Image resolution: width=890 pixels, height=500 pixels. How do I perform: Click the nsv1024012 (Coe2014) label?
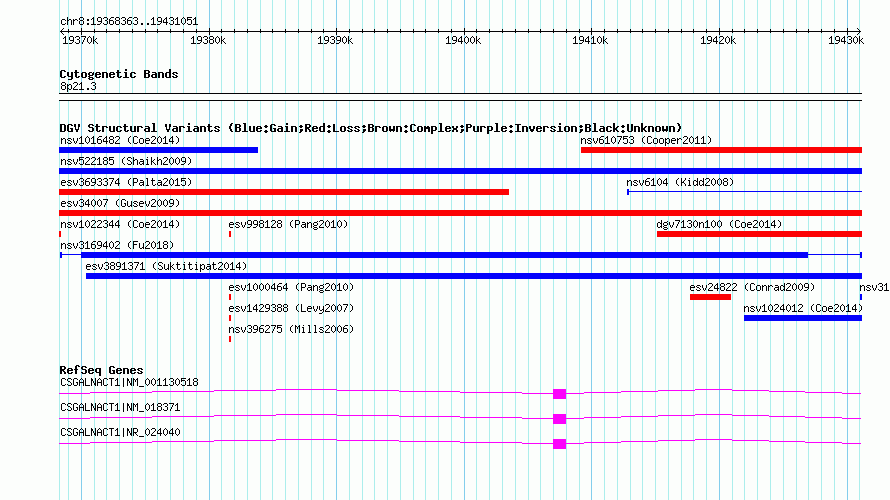click(803, 308)
